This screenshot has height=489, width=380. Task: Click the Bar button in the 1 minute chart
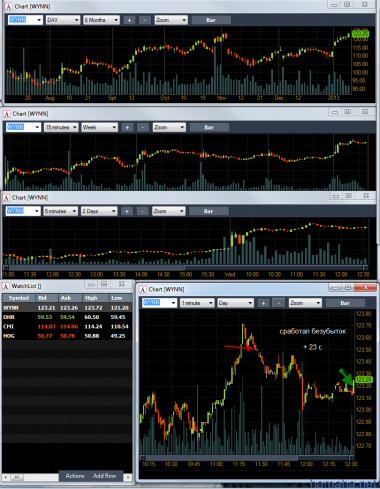tap(345, 303)
